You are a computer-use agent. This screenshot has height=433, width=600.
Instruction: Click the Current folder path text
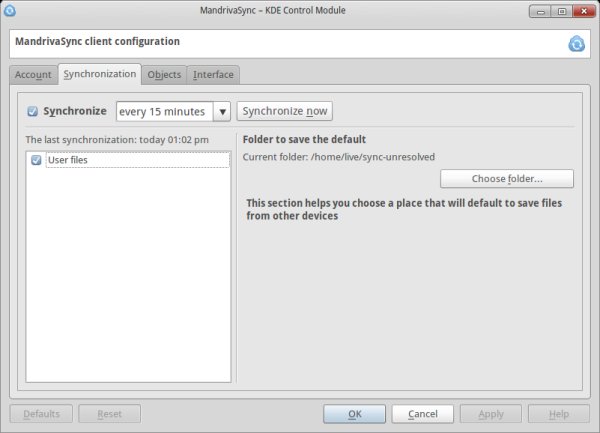tap(339, 157)
